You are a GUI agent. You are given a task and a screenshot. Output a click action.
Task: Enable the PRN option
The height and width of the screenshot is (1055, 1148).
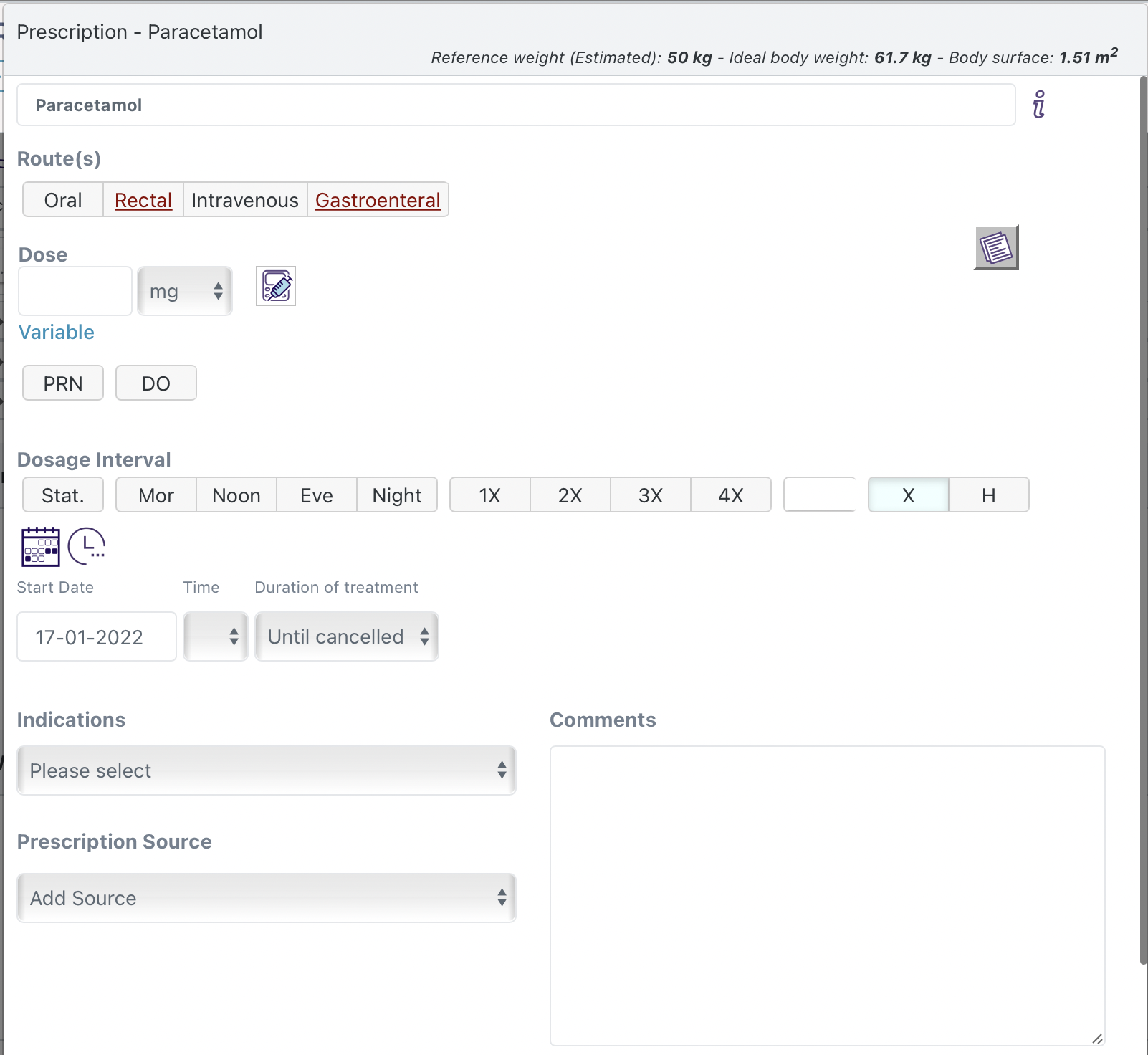tap(62, 383)
